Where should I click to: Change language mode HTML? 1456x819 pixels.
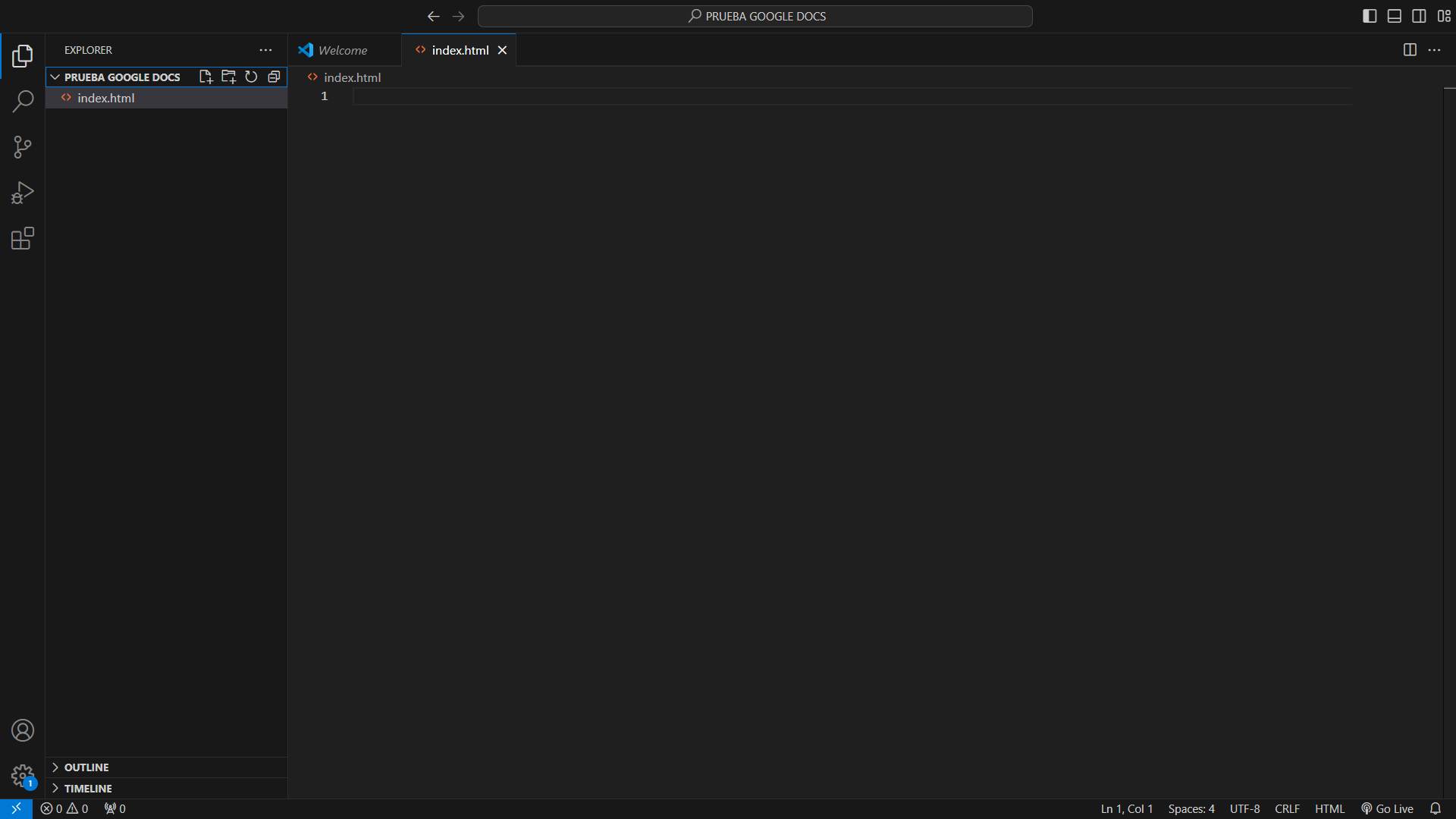point(1329,808)
